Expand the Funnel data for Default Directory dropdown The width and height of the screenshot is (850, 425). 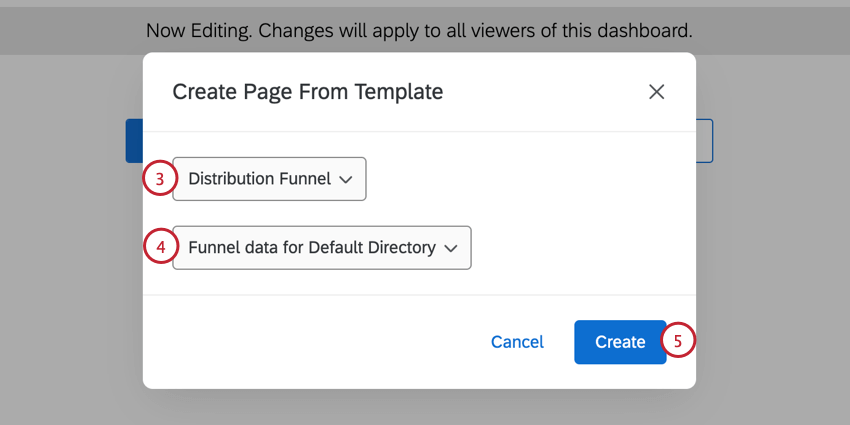click(x=322, y=248)
